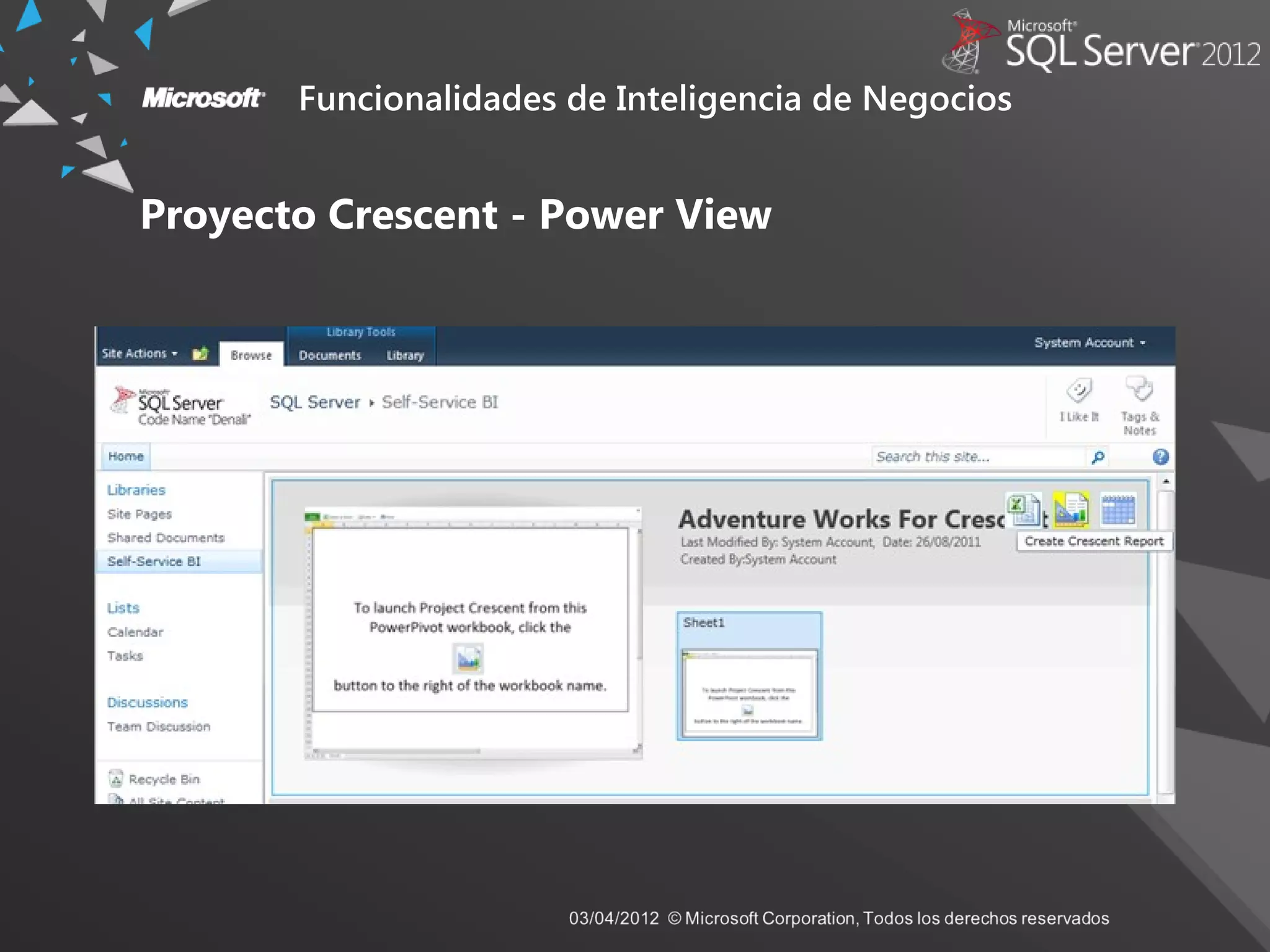Open the Calendar list
The width and height of the screenshot is (1270, 952).
135,632
